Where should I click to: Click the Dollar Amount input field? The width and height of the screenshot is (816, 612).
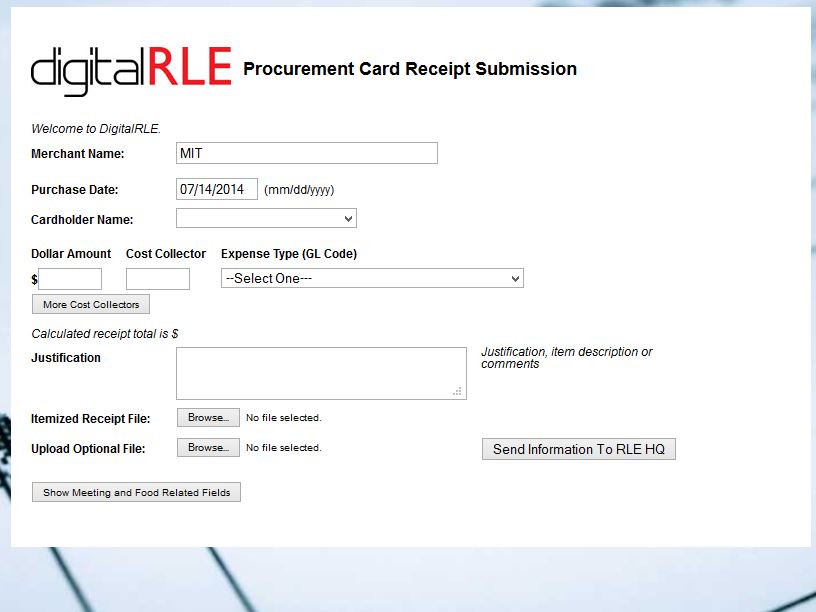[70, 279]
